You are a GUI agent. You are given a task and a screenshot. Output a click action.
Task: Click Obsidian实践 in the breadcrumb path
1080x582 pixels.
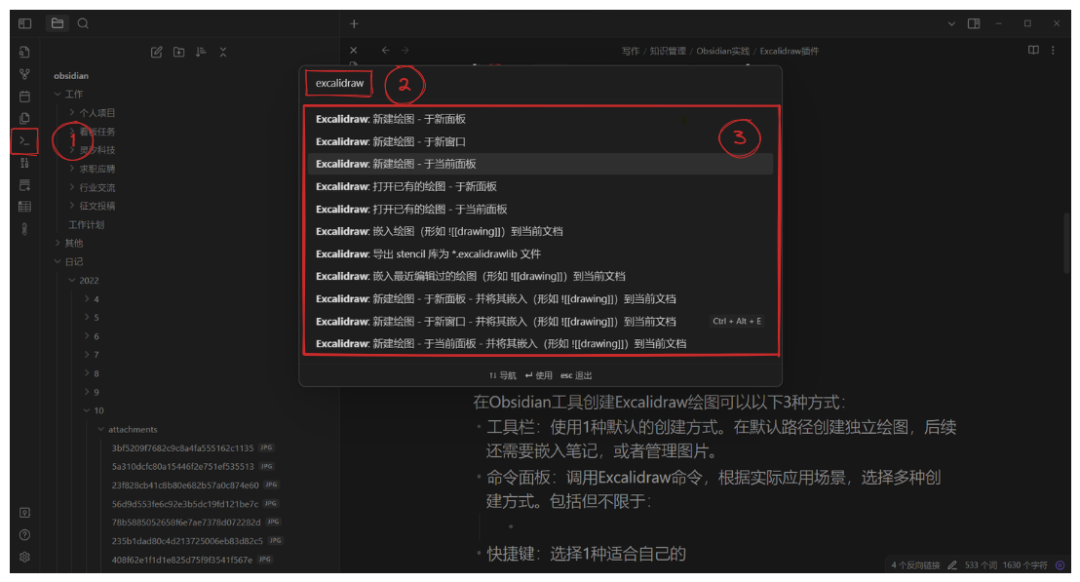tap(723, 51)
